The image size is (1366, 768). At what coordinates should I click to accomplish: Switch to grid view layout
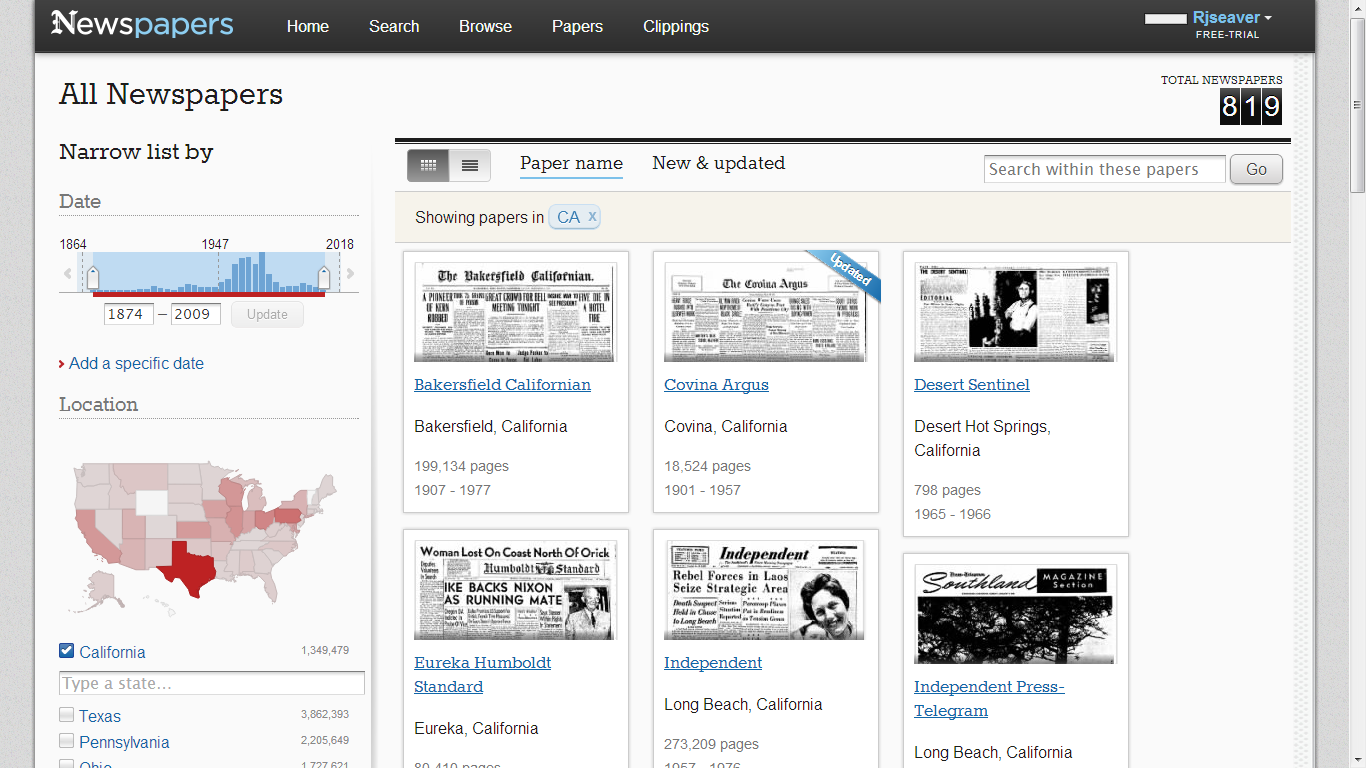(428, 165)
